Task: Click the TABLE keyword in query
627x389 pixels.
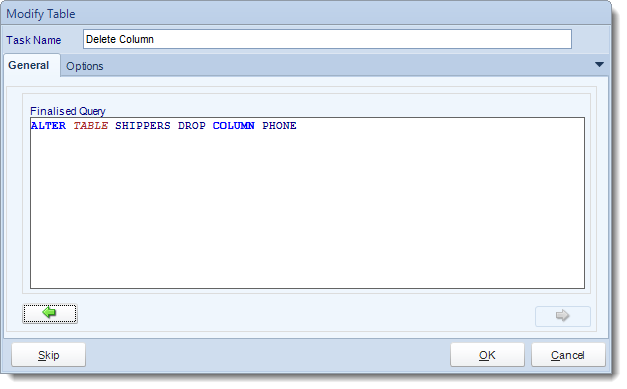Action: tap(91, 126)
